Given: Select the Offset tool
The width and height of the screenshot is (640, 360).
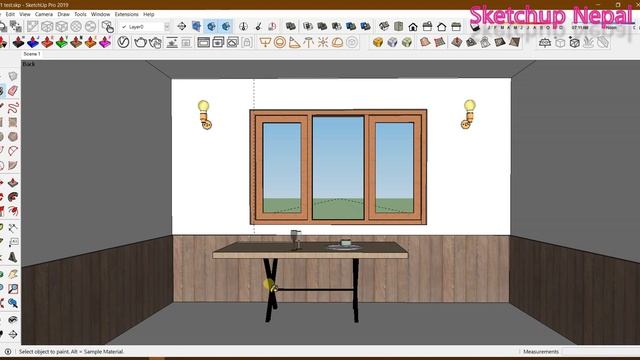Looking at the screenshot, I should click(x=13, y=211).
